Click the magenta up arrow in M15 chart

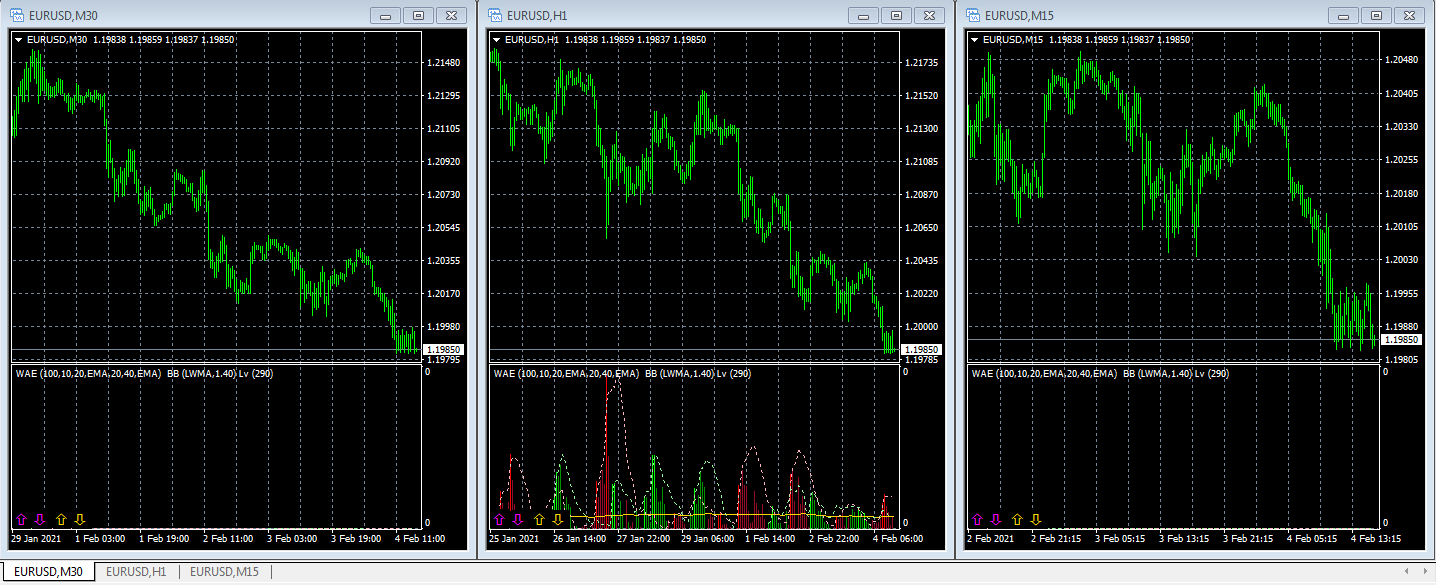pyautogui.click(x=977, y=520)
